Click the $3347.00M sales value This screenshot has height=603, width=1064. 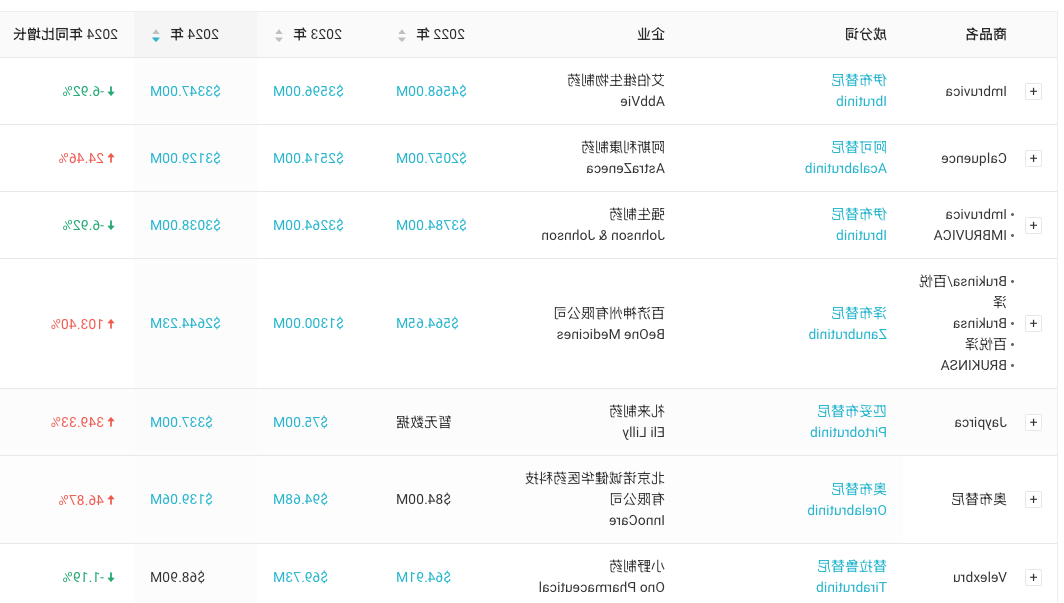tap(185, 92)
